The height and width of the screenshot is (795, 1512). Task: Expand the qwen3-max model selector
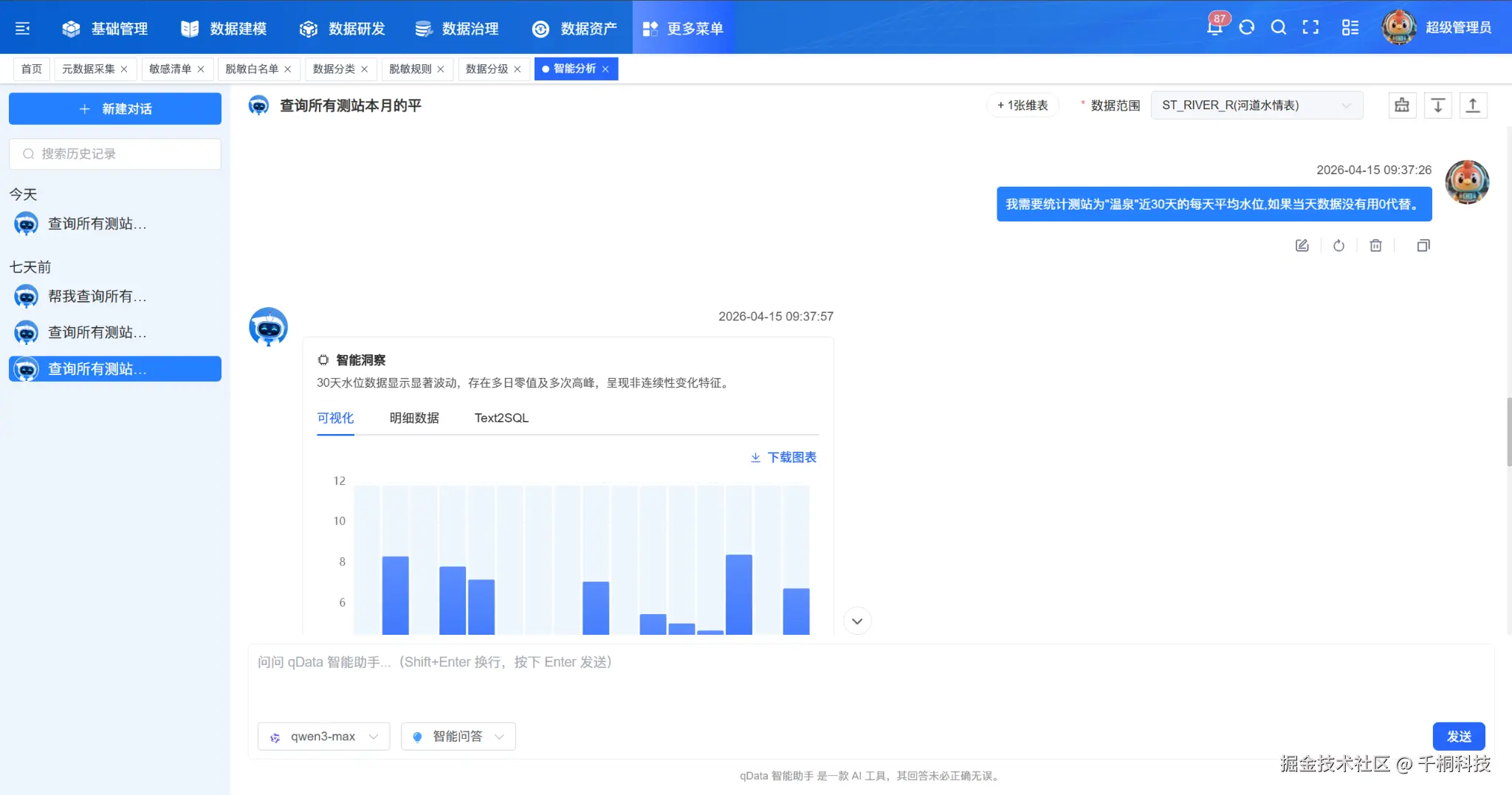point(323,736)
